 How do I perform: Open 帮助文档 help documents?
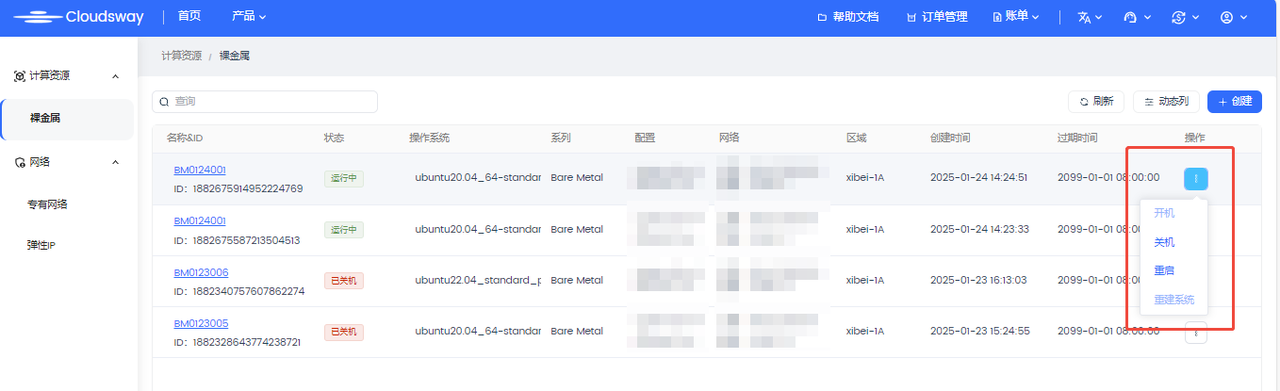848,17
